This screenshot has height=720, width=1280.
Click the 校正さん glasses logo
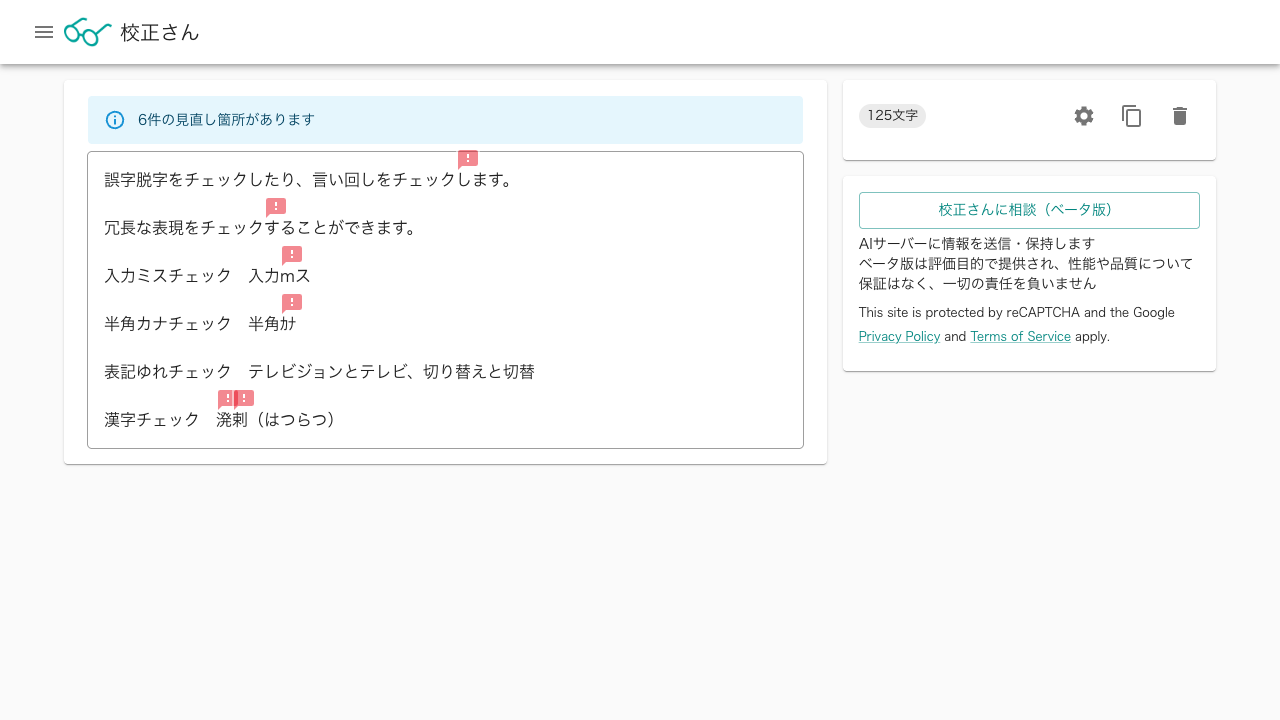coord(87,32)
